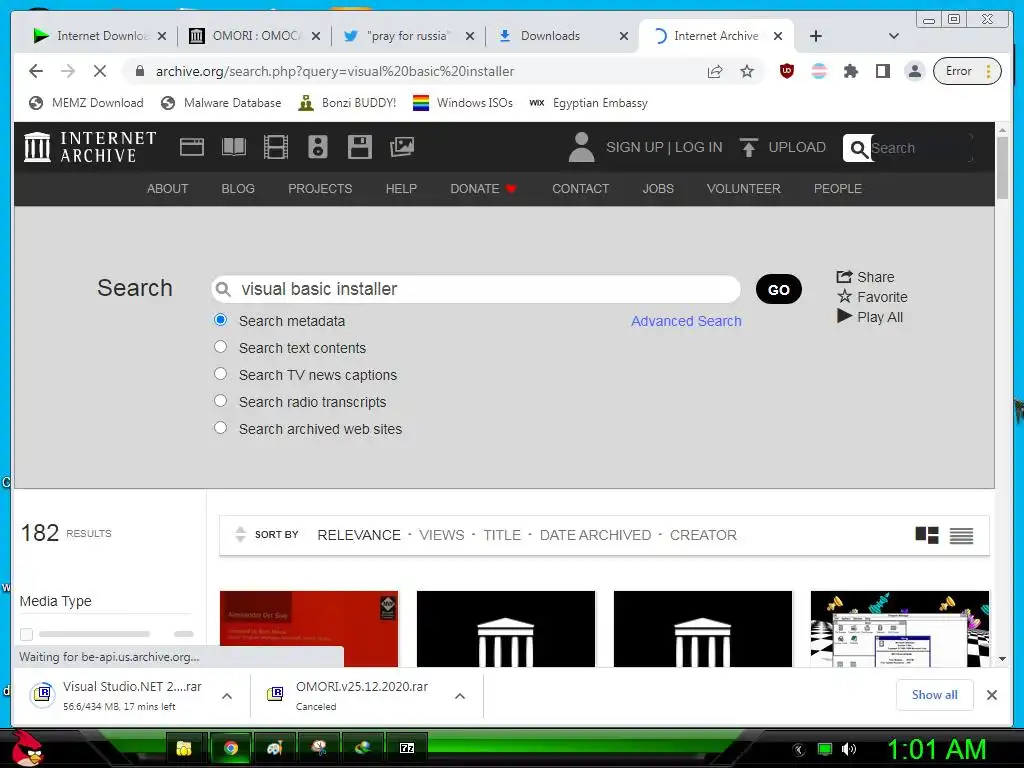This screenshot has width=1024, height=768.
Task: Click the volume speaker in the system tray
Action: coord(848,749)
